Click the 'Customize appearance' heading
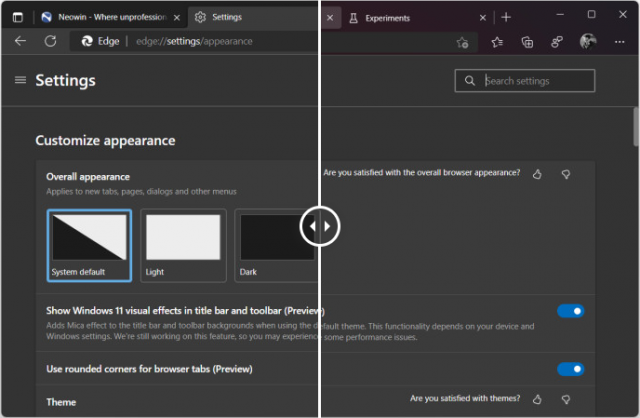Image resolution: width=640 pixels, height=418 pixels. (x=105, y=140)
